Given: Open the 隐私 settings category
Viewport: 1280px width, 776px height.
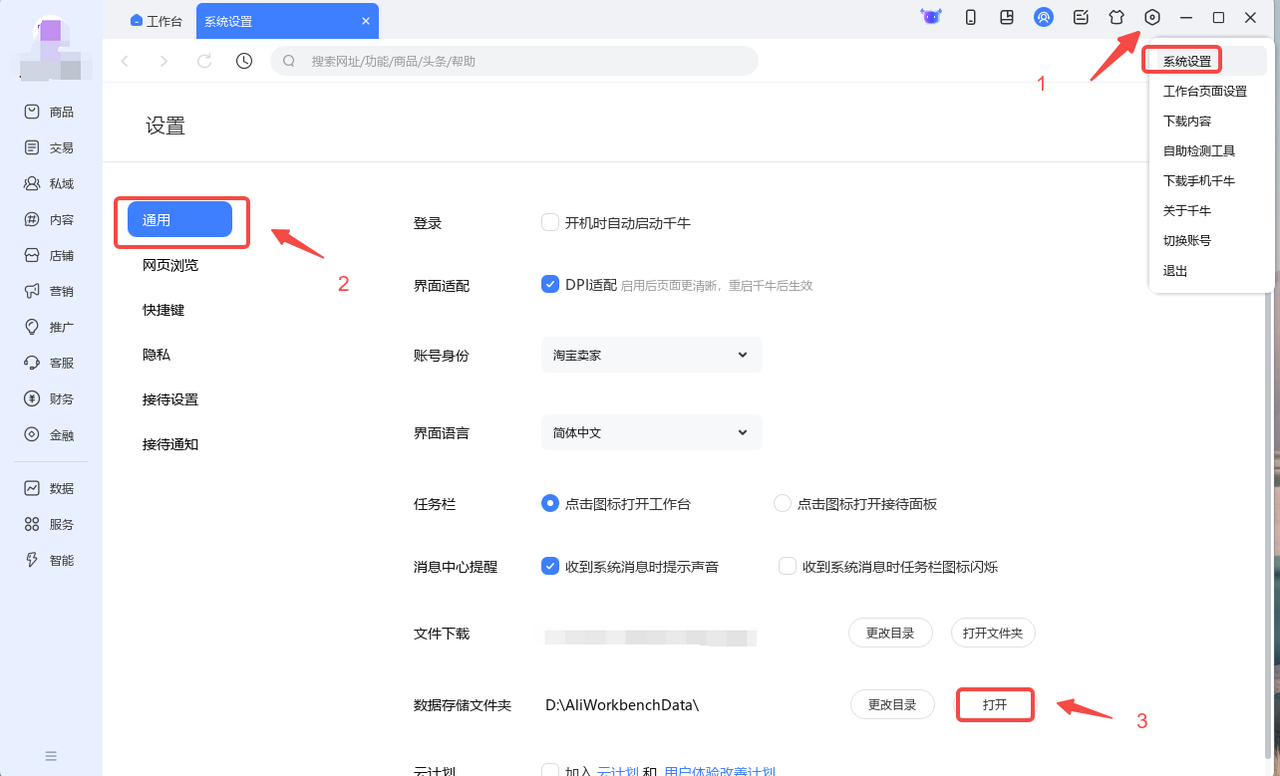Looking at the screenshot, I should (156, 354).
